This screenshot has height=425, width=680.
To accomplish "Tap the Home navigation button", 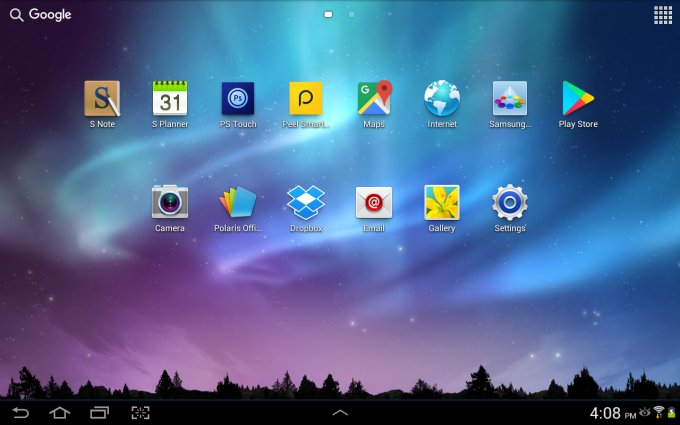I will coord(60,412).
